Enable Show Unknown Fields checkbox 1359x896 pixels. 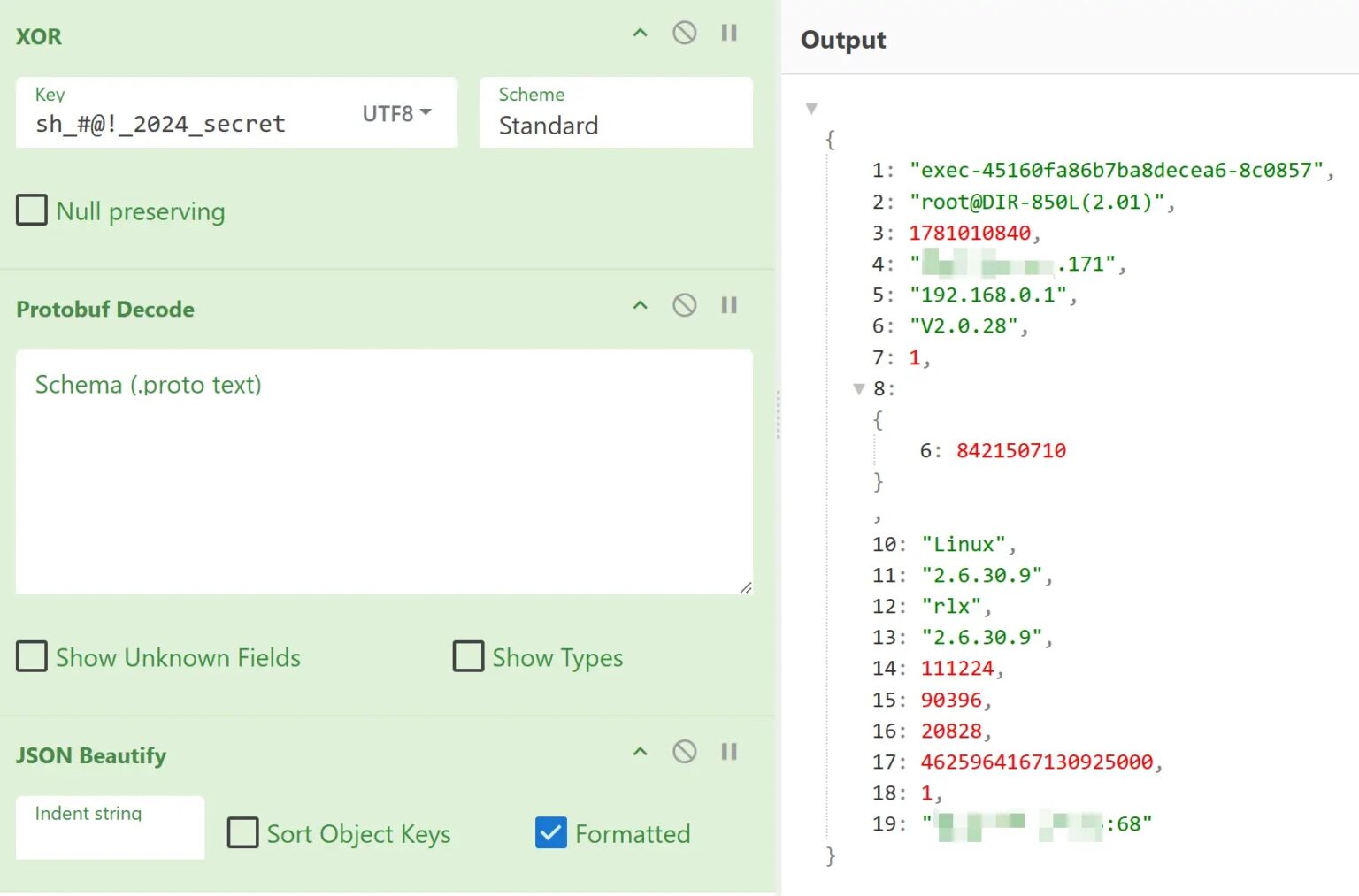point(32,657)
